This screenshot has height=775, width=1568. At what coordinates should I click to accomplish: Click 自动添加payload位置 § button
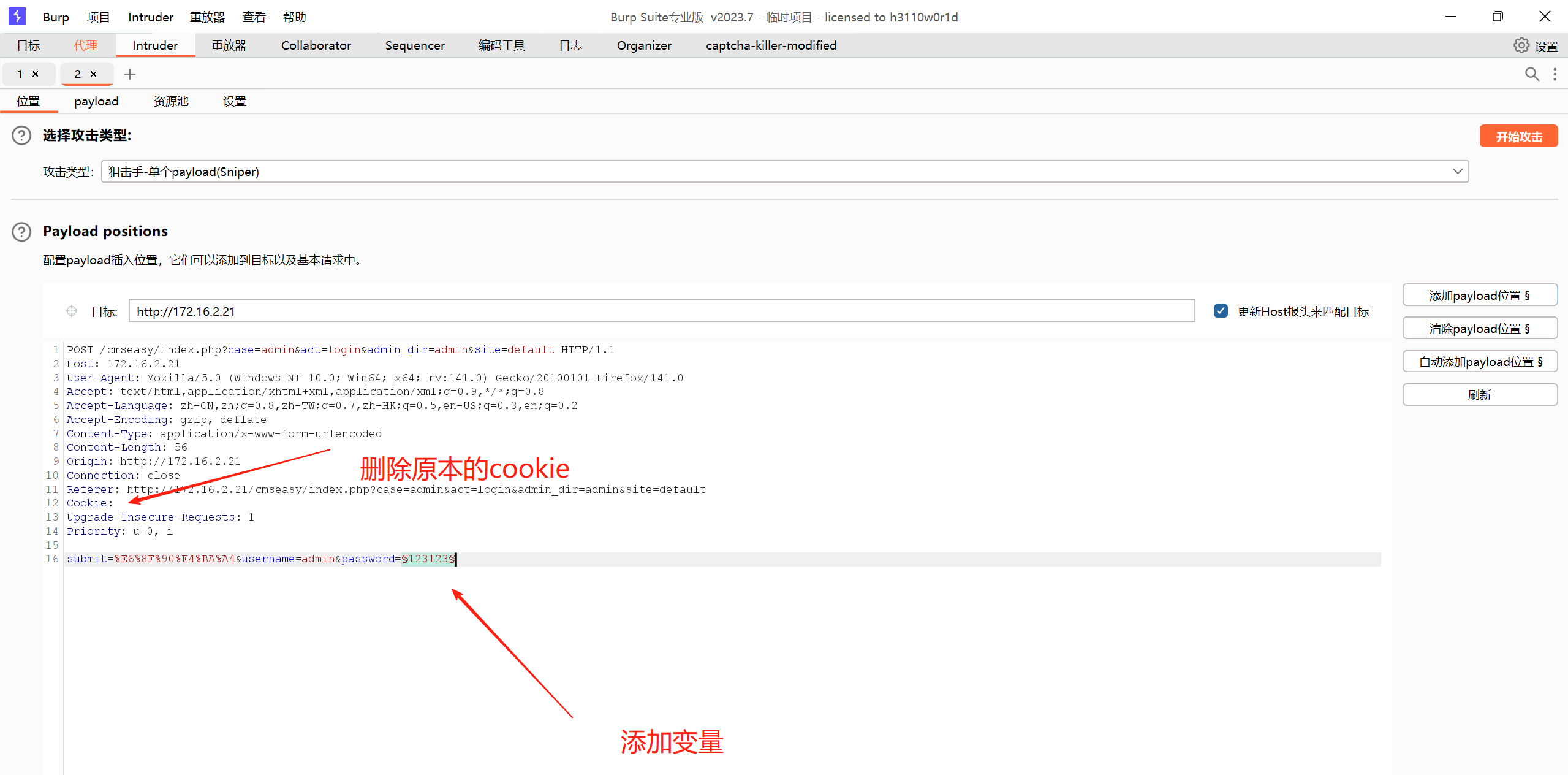(1480, 362)
